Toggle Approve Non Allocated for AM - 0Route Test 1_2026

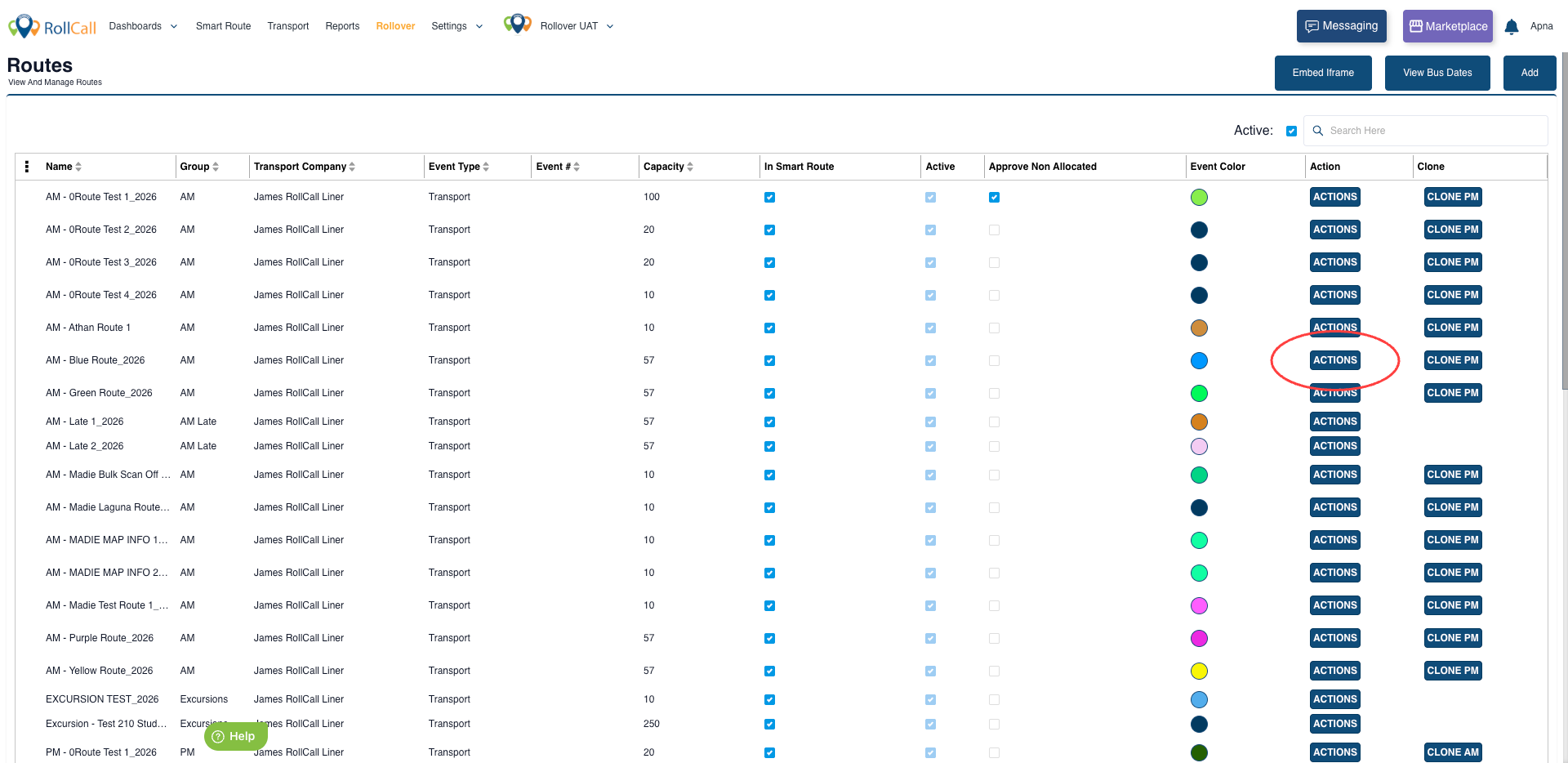[x=994, y=198]
